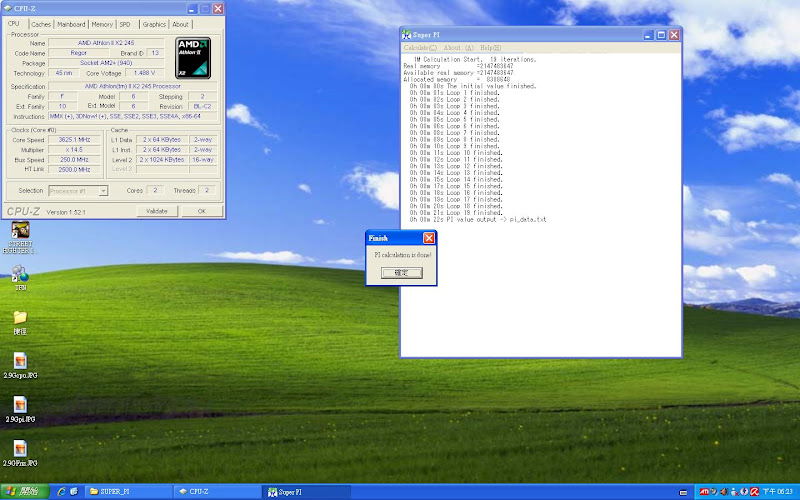Click the red antivirus tray icon
The width and height of the screenshot is (800, 500).
click(x=754, y=492)
